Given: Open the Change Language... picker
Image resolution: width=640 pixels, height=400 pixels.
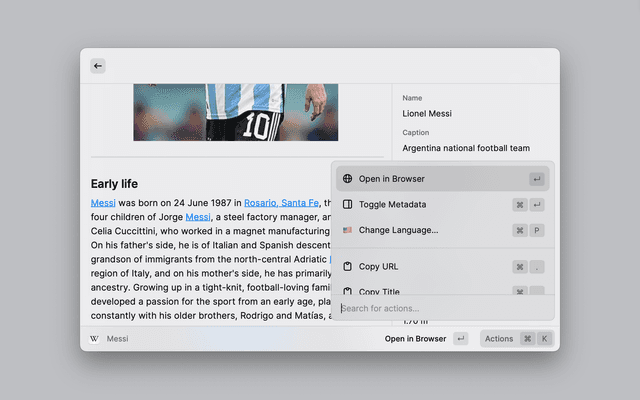Looking at the screenshot, I should 398,230.
